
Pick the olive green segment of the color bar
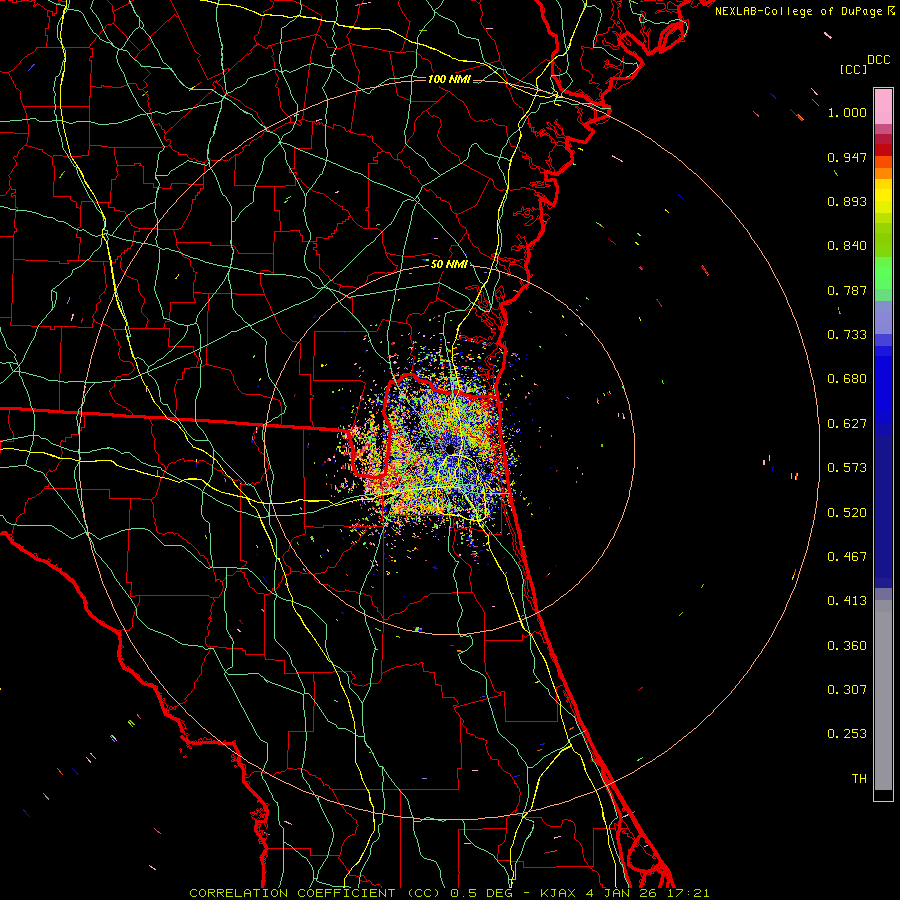pyautogui.click(x=883, y=239)
